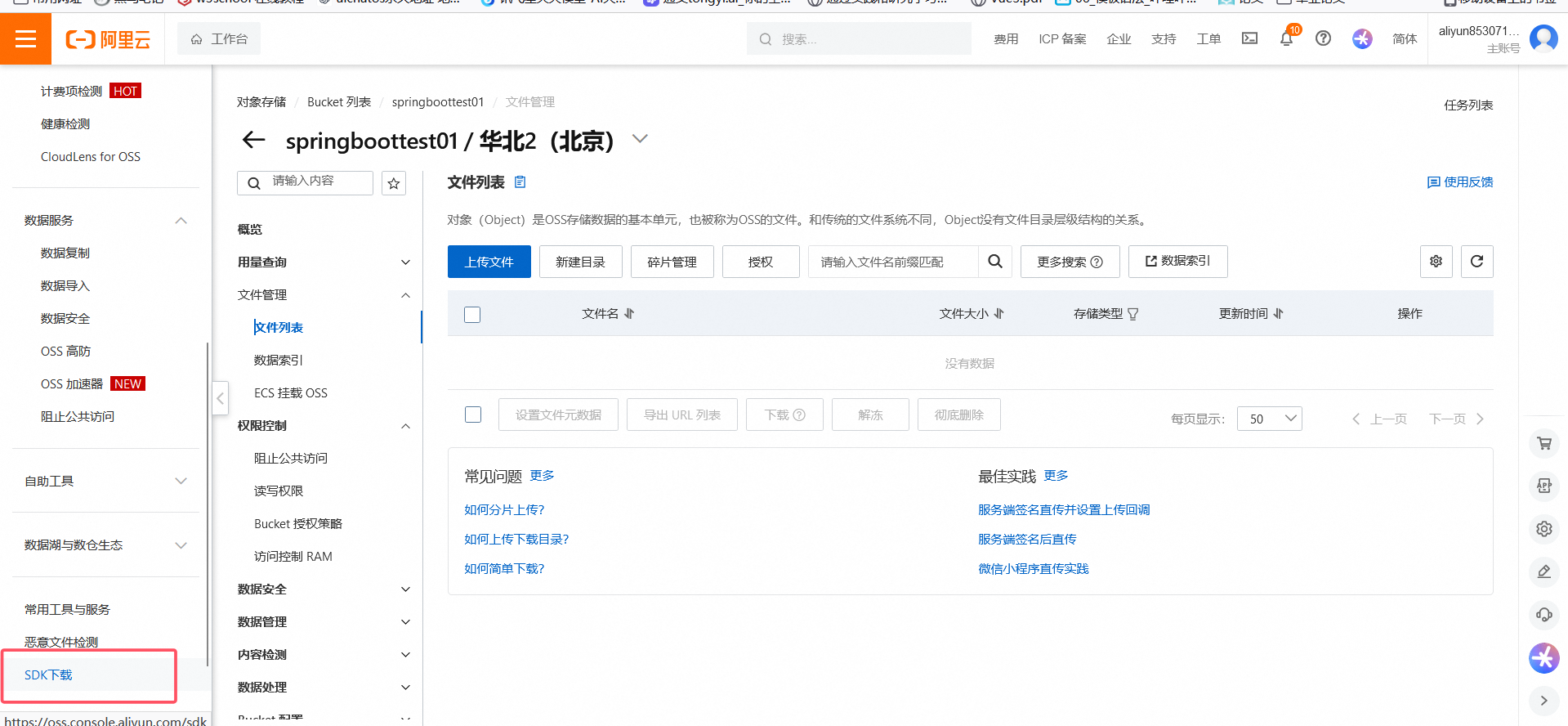Open Bucket 授权策略 menu item
This screenshot has height=726, width=1568.
298,524
